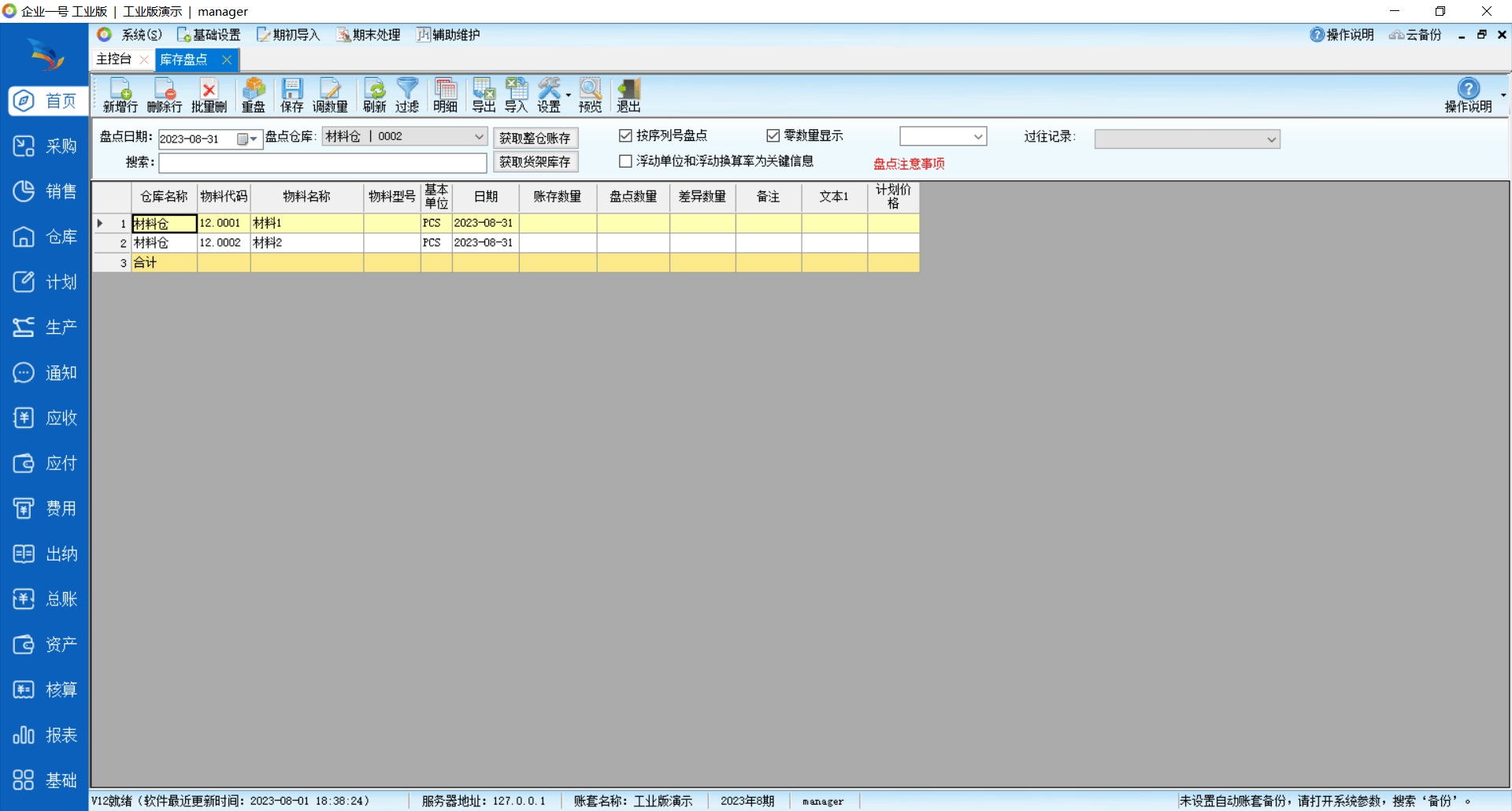Open the red 盘点注意事项 link
1512x811 pixels.
coord(909,164)
